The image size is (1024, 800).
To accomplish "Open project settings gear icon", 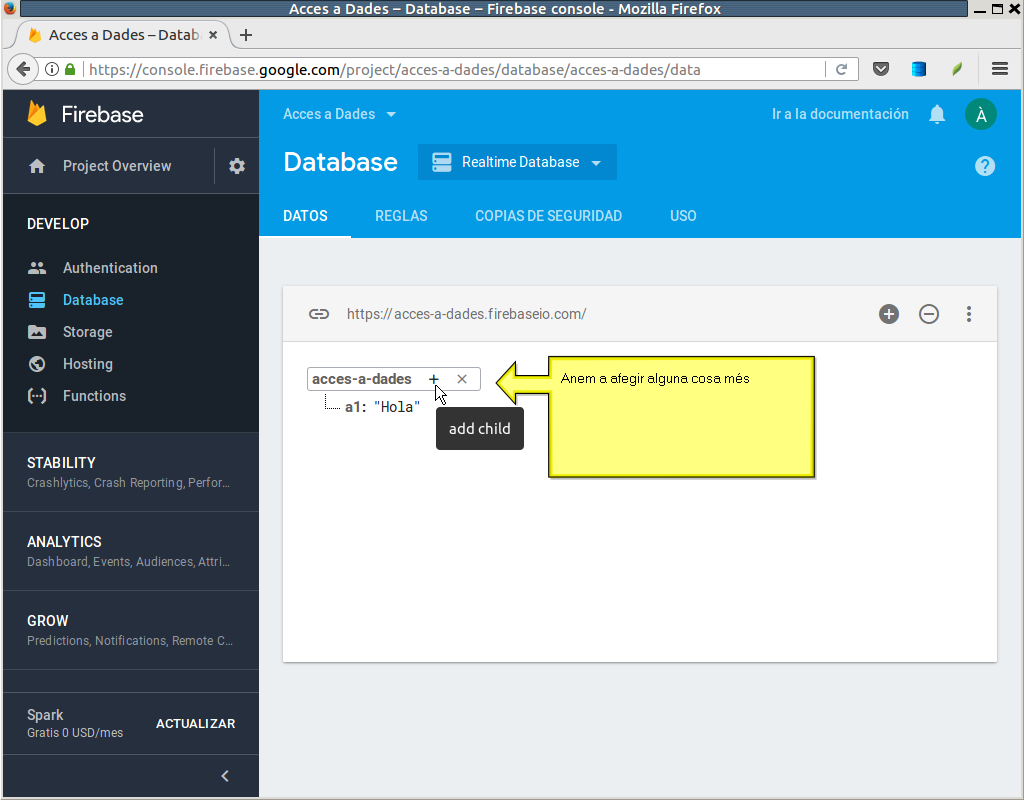I will click(237, 166).
